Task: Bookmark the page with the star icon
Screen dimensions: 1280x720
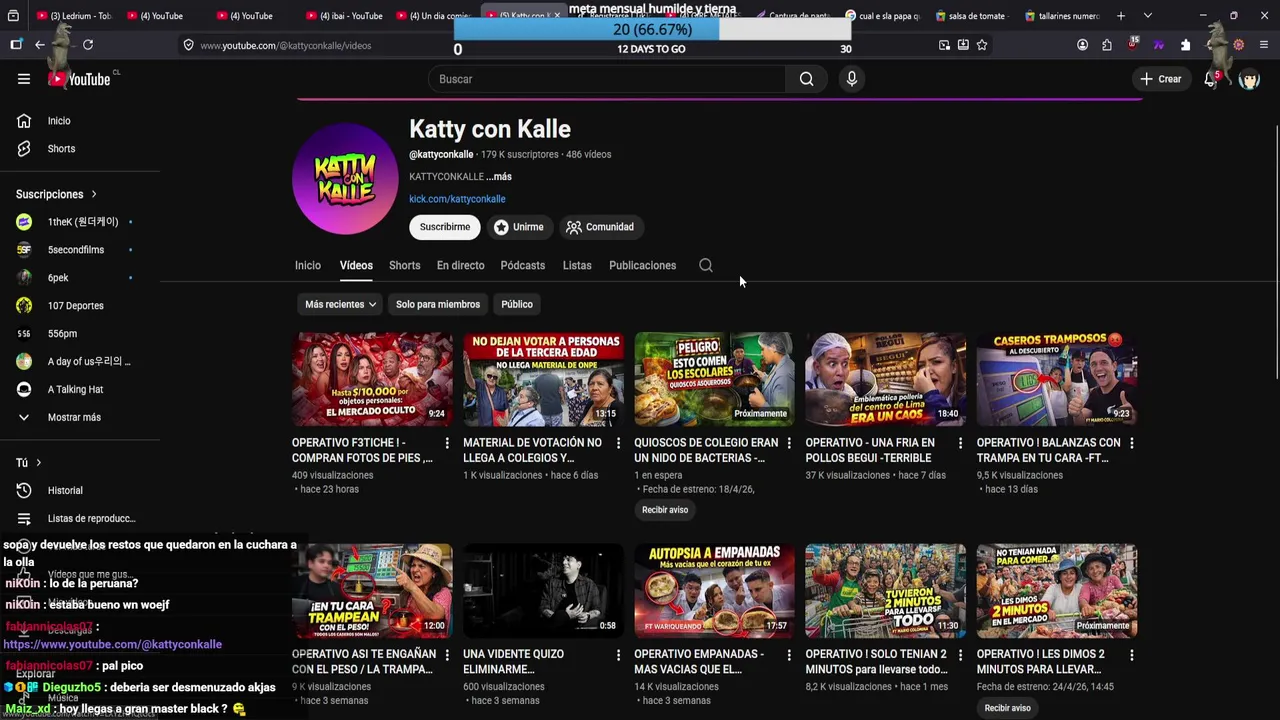Action: click(x=982, y=45)
